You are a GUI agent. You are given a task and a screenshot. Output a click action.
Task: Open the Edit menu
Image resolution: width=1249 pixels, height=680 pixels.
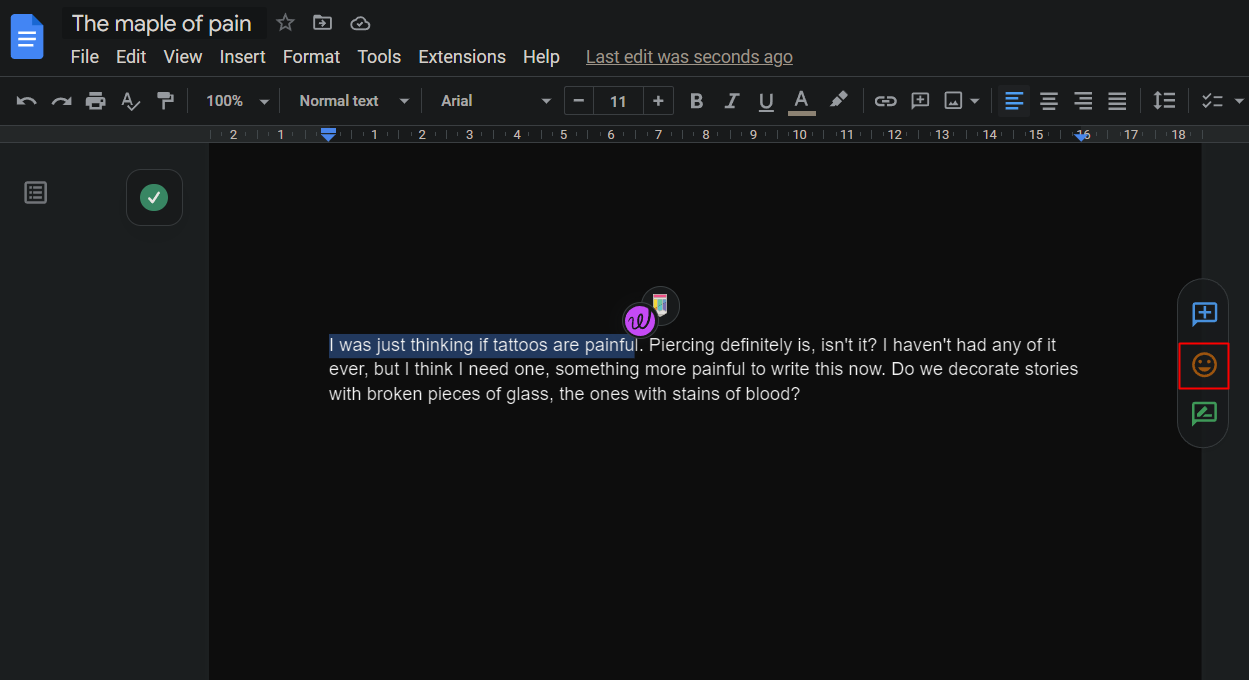point(131,57)
